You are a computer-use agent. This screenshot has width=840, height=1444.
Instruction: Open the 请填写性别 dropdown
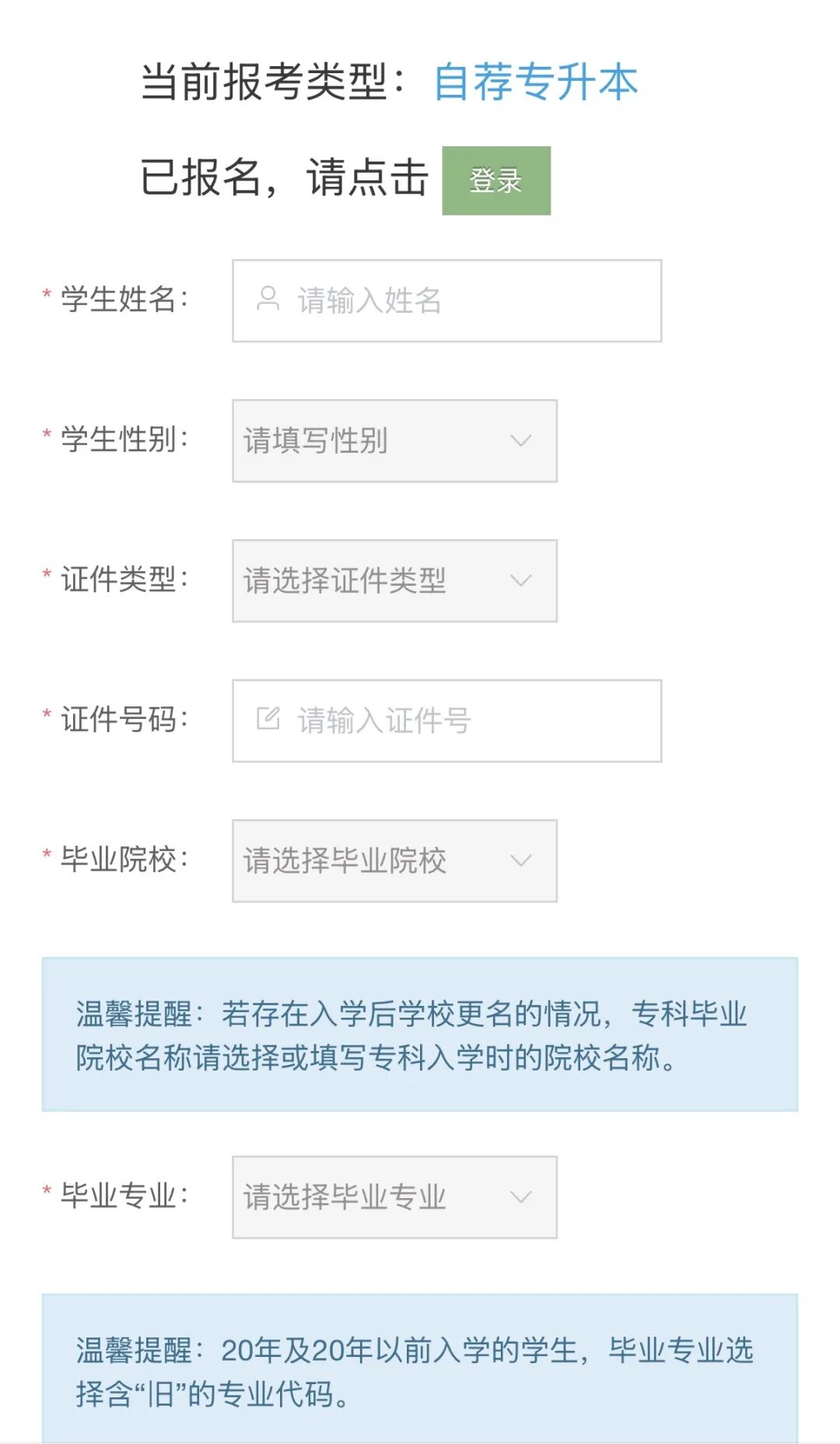tap(373, 441)
